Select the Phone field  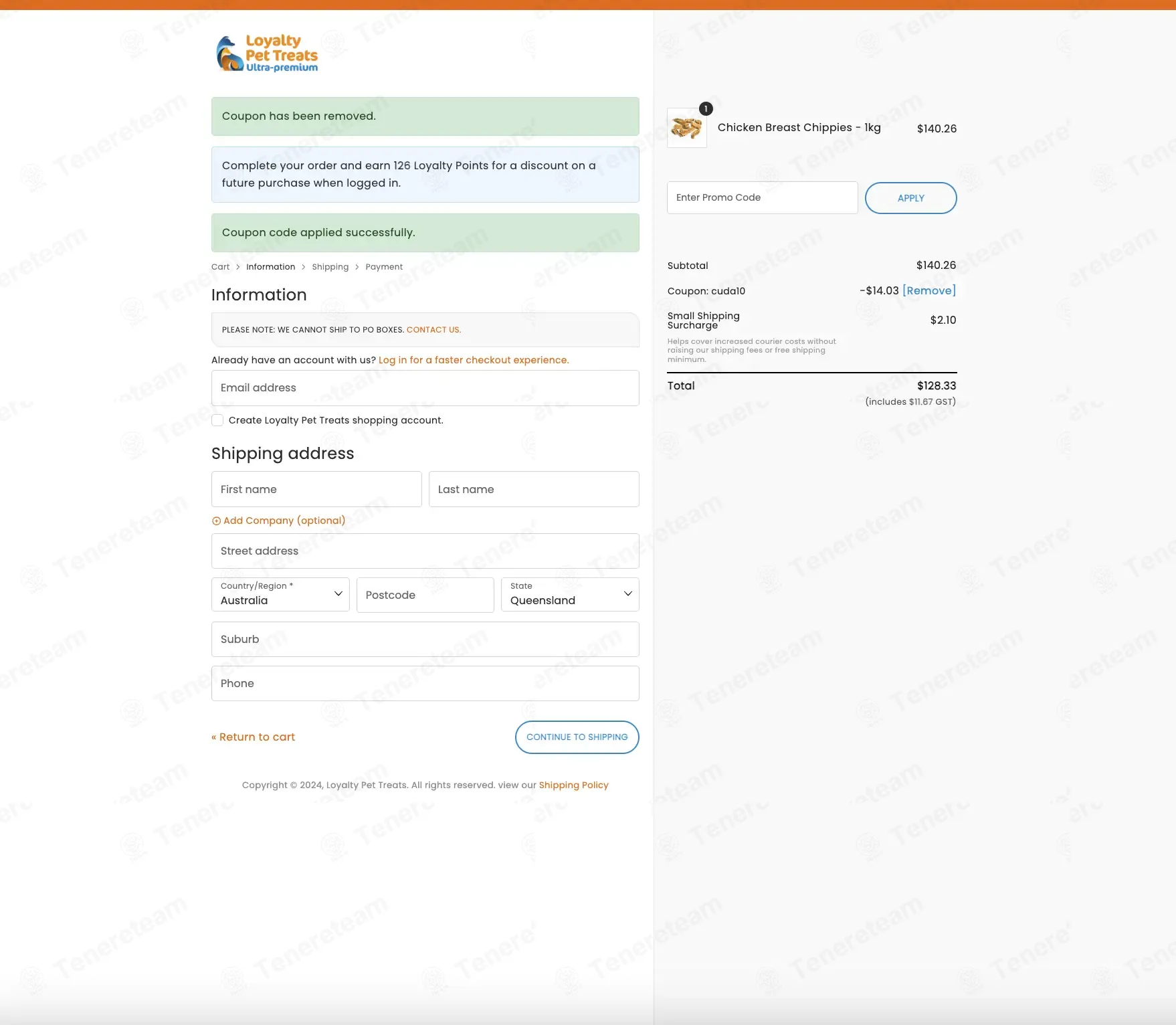tap(425, 683)
